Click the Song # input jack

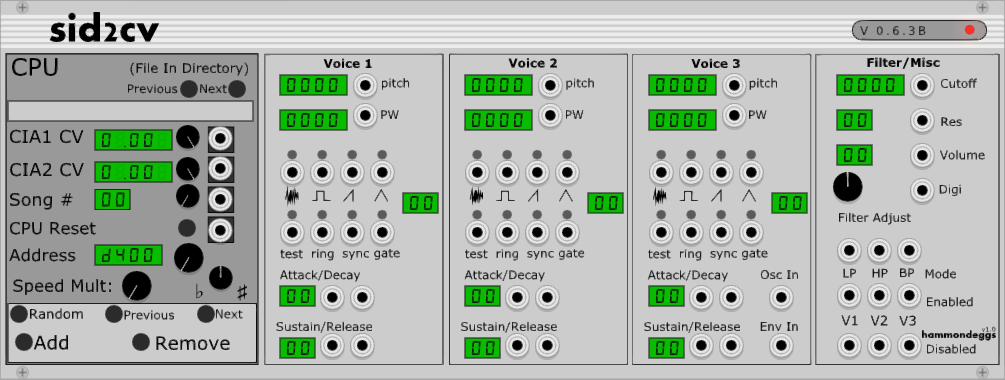pos(220,199)
